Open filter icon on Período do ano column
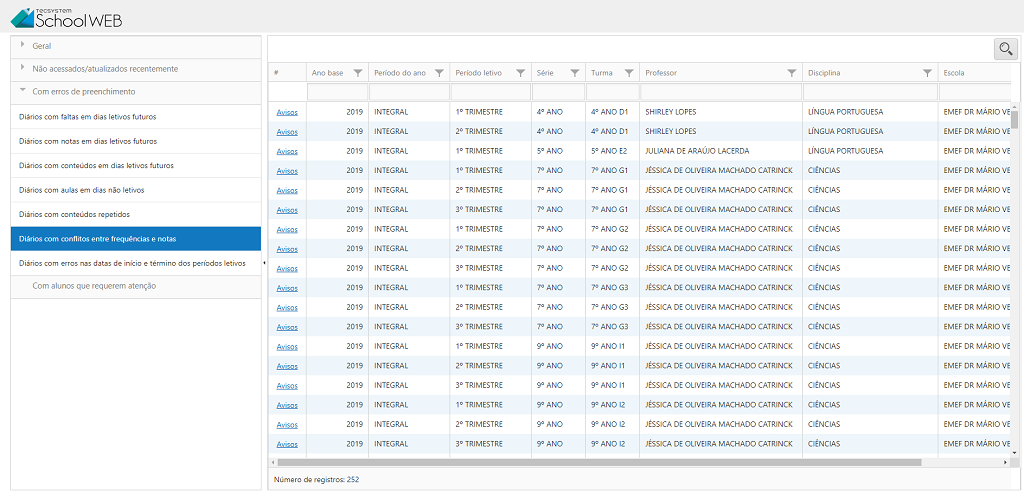The width and height of the screenshot is (1024, 493). coord(440,73)
